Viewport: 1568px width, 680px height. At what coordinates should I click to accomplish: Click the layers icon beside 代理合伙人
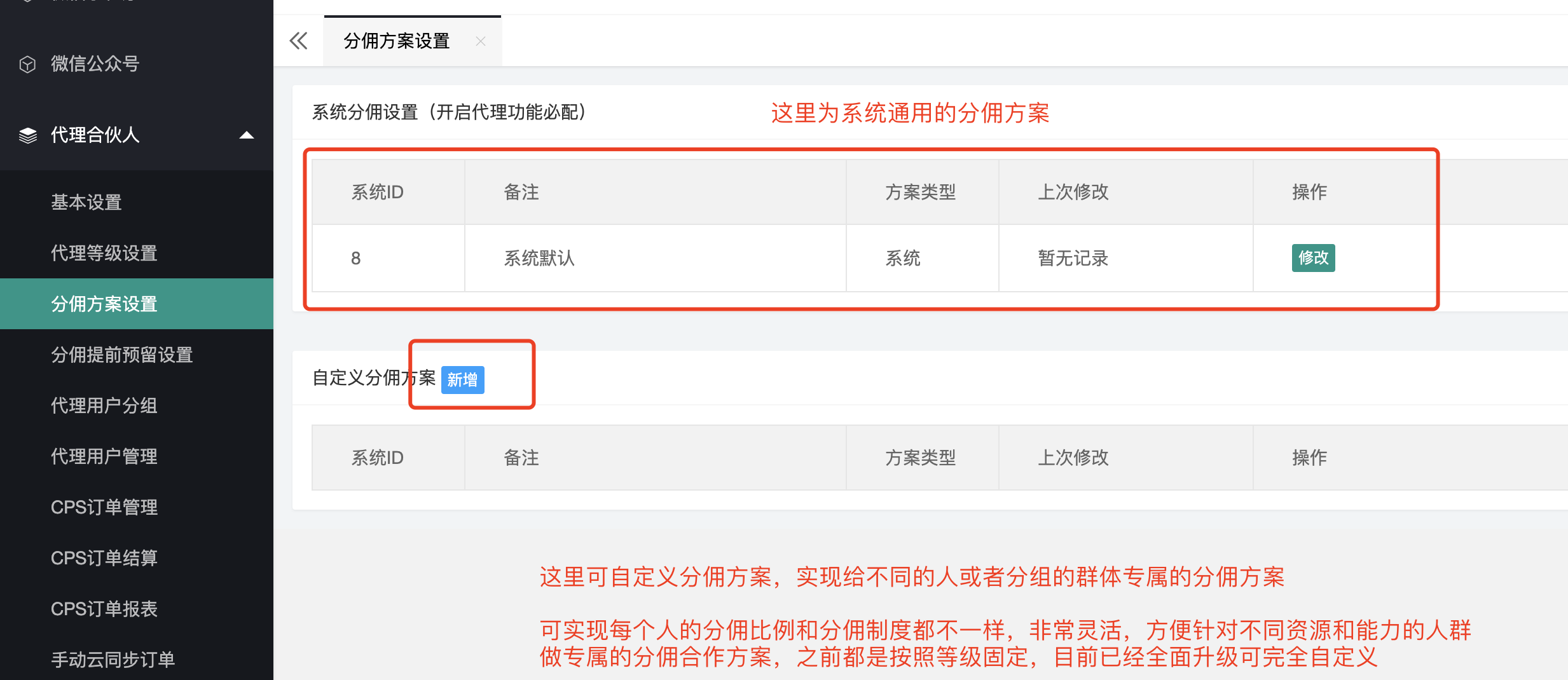28,135
